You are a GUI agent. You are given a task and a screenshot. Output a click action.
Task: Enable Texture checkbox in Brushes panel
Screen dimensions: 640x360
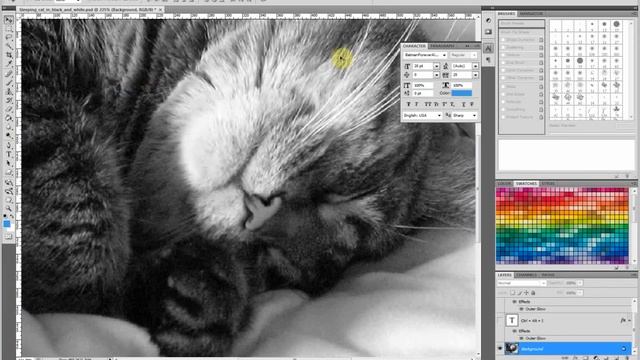(503, 55)
